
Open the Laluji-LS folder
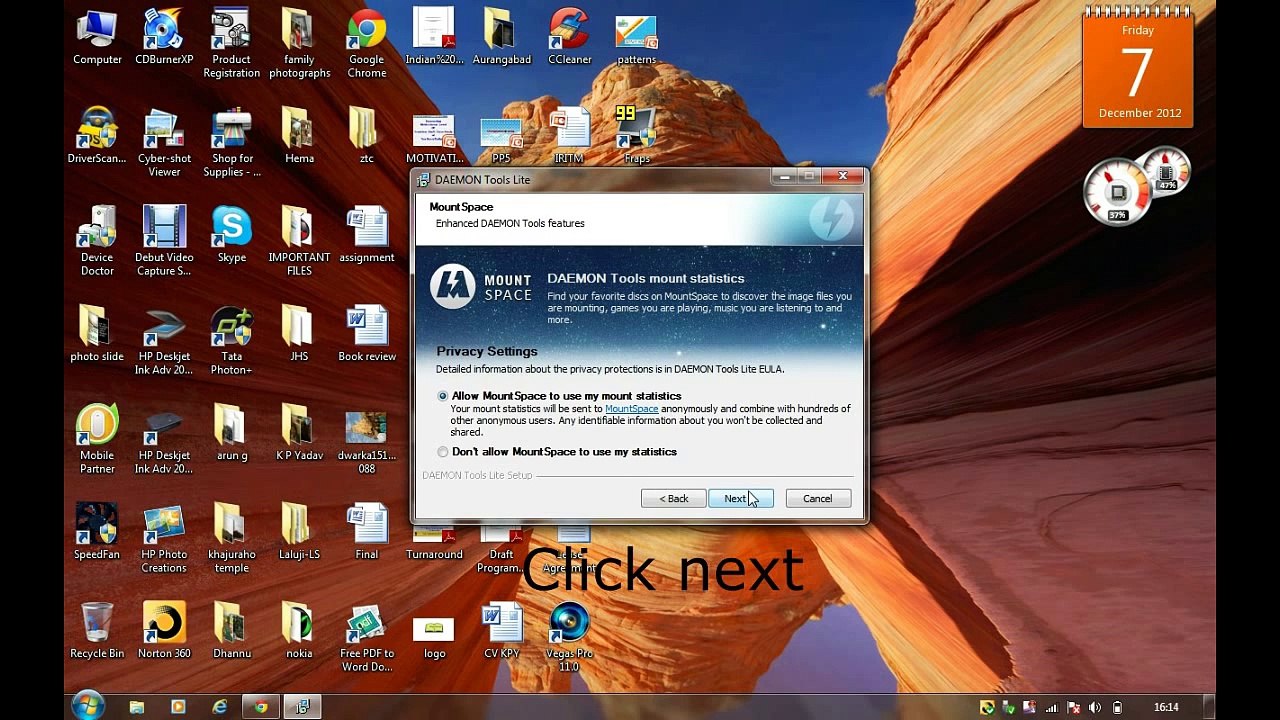[x=299, y=532]
